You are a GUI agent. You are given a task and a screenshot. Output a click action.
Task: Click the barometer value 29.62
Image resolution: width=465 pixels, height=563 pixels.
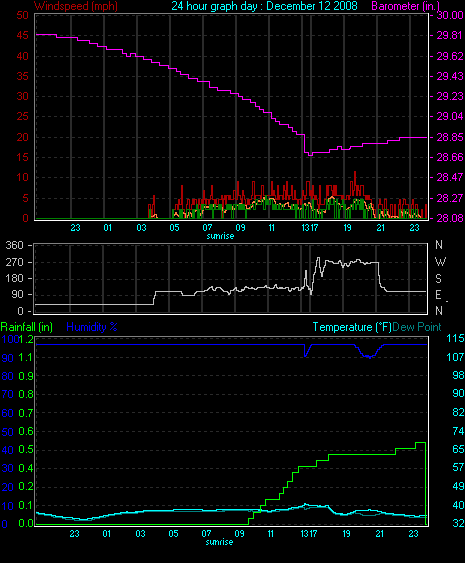tap(450, 56)
